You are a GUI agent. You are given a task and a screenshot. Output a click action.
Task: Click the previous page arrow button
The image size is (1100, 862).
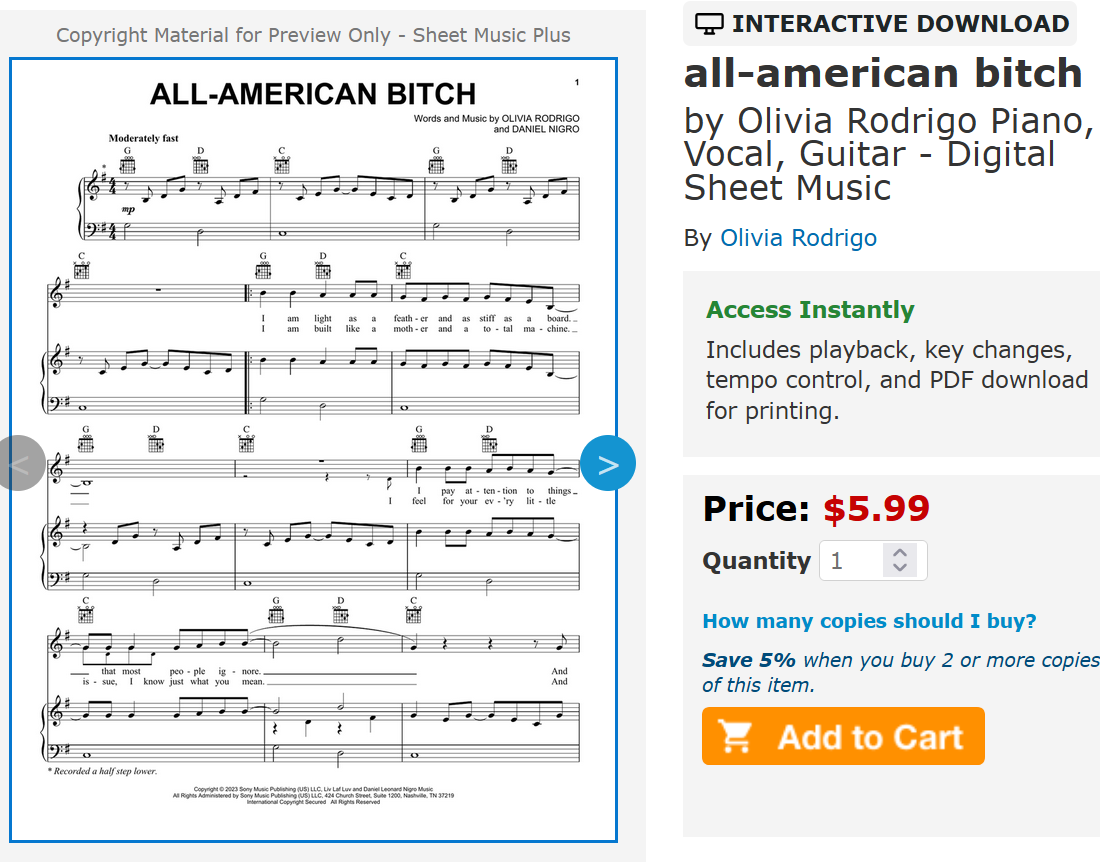pos(20,464)
